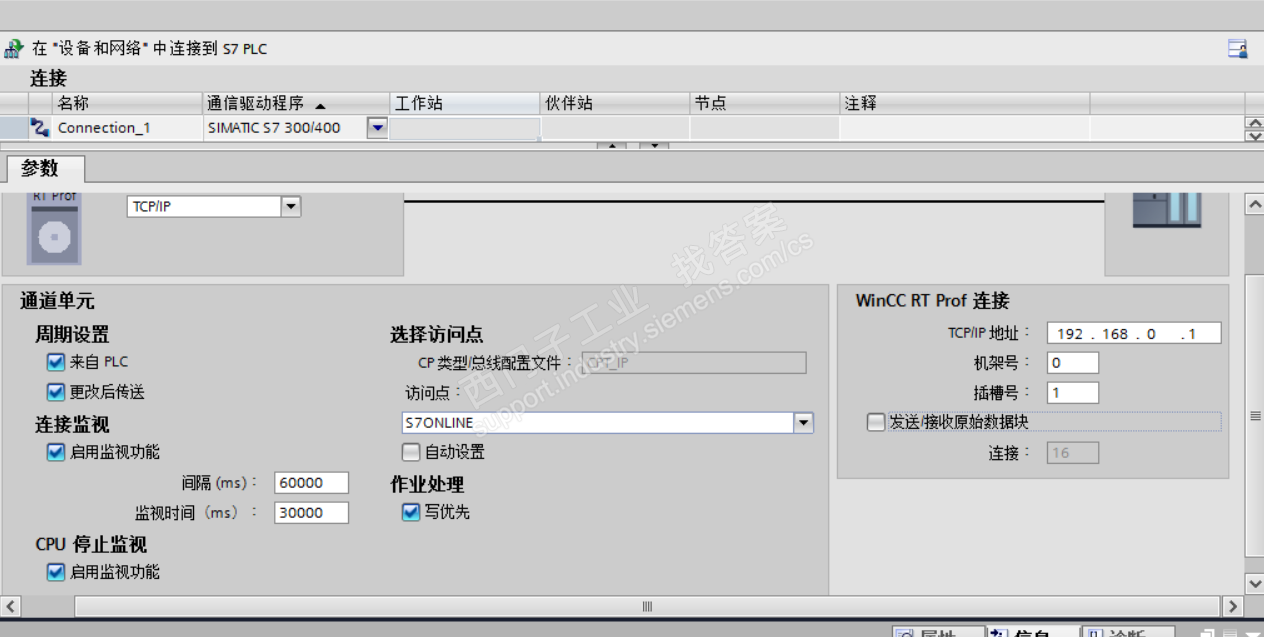Collapse the table pane with the up splitter arrow
The height and width of the screenshot is (637, 1264).
click(x=612, y=147)
